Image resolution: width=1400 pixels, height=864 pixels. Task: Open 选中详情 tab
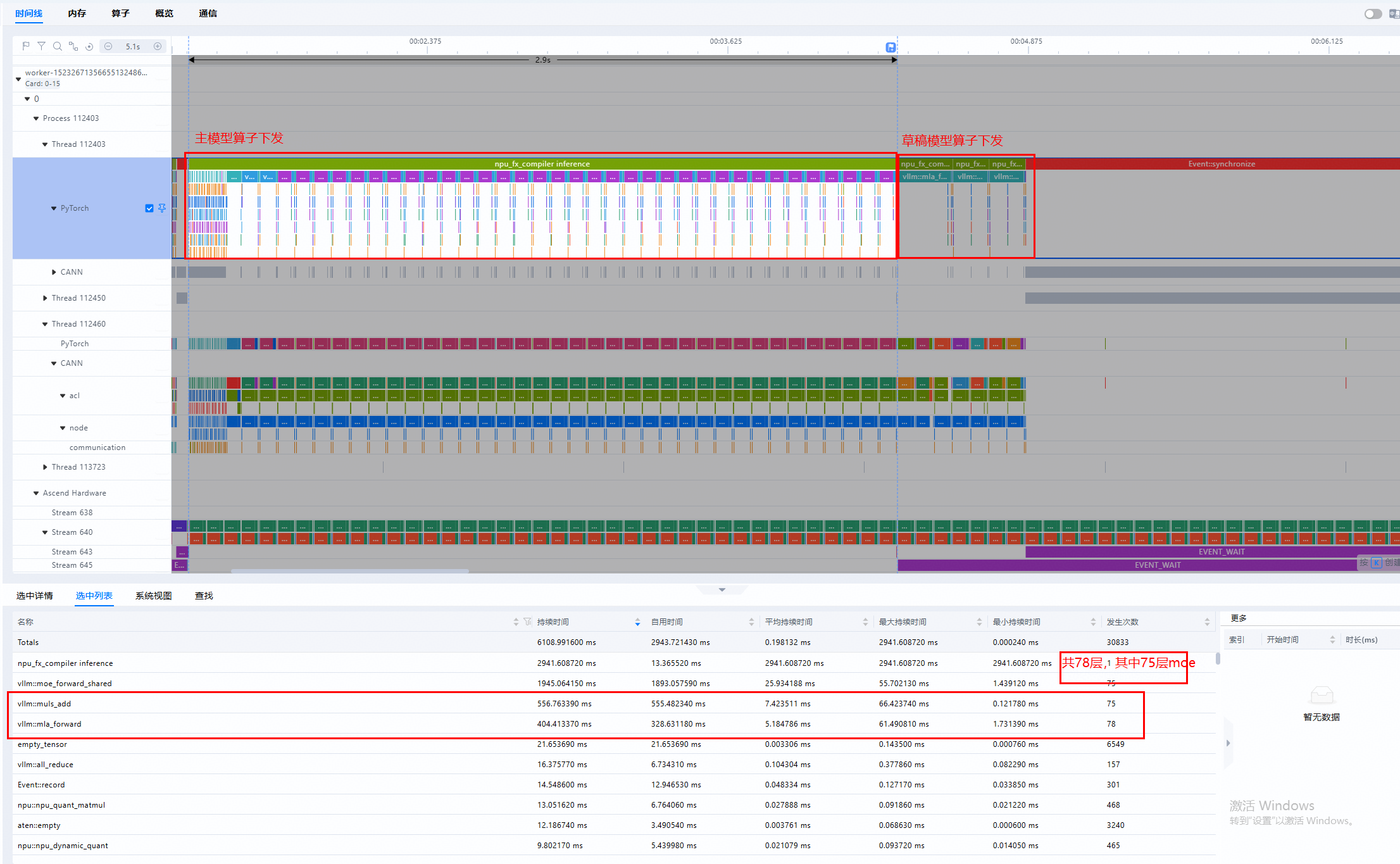click(35, 596)
